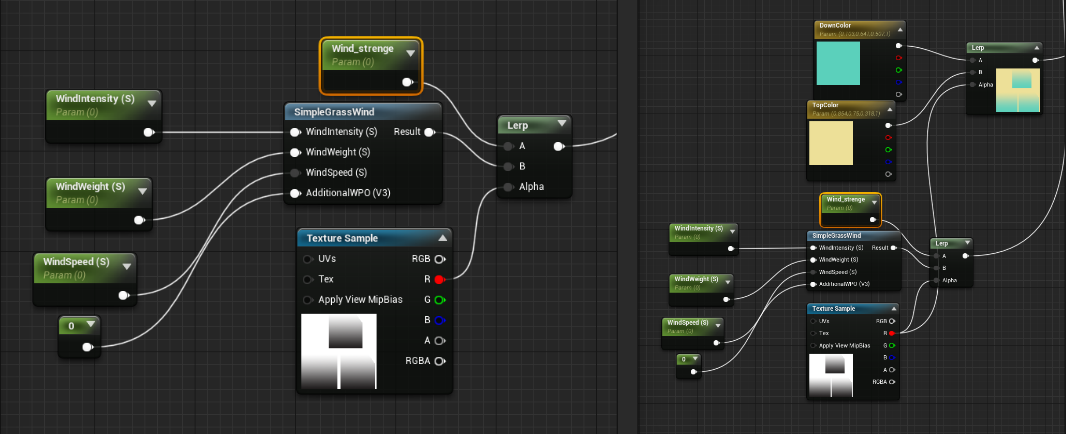Screen dimensions: 1066x434
Task: Click the large Wind_strenge node's output pin
Action: tap(407, 82)
